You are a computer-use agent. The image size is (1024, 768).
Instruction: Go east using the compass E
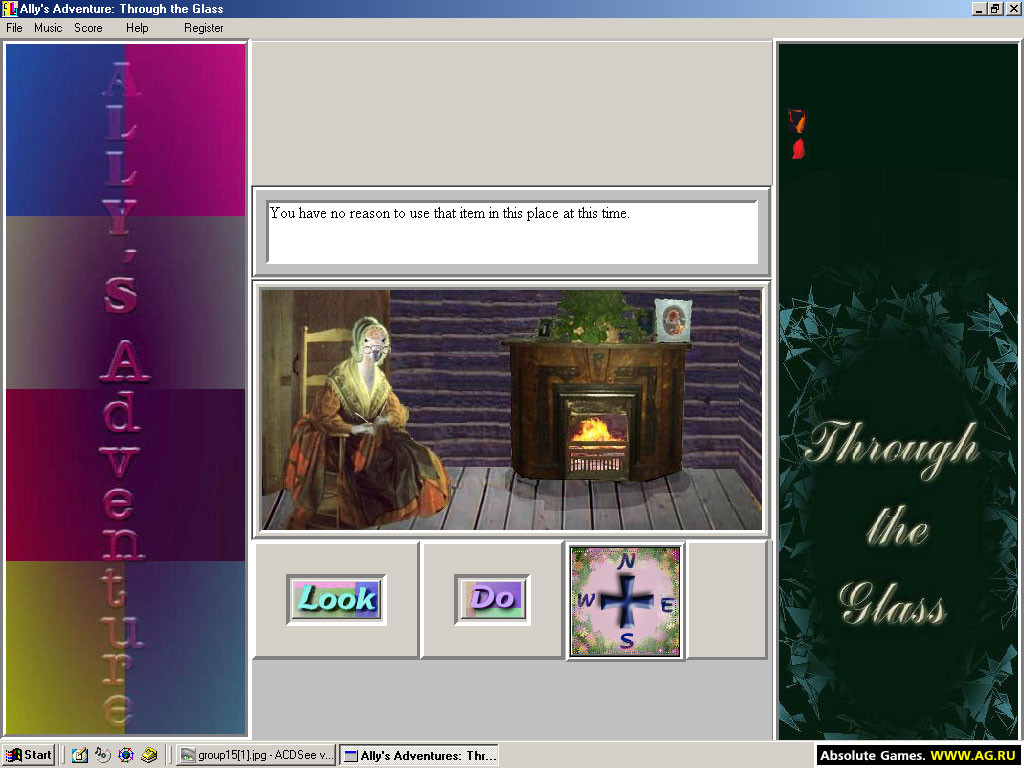[x=667, y=605]
